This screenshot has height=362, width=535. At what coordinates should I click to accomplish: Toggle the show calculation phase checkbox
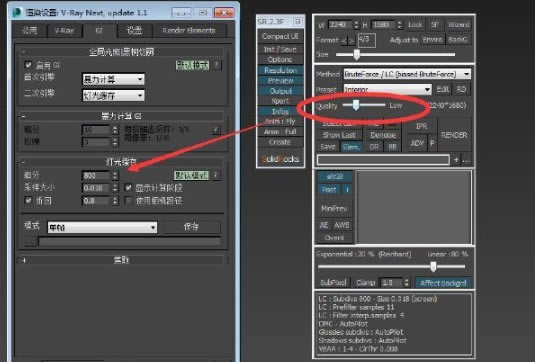click(x=128, y=187)
